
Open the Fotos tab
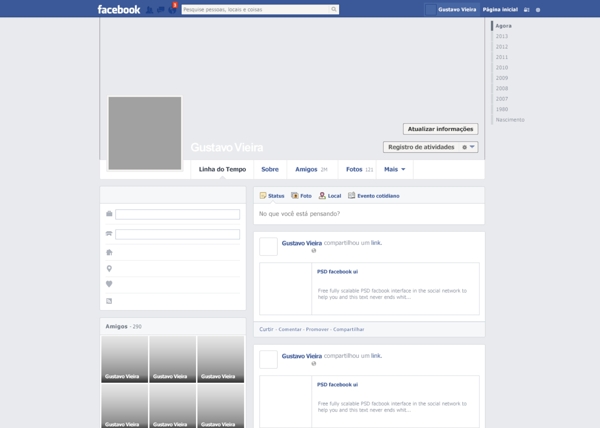(x=359, y=169)
